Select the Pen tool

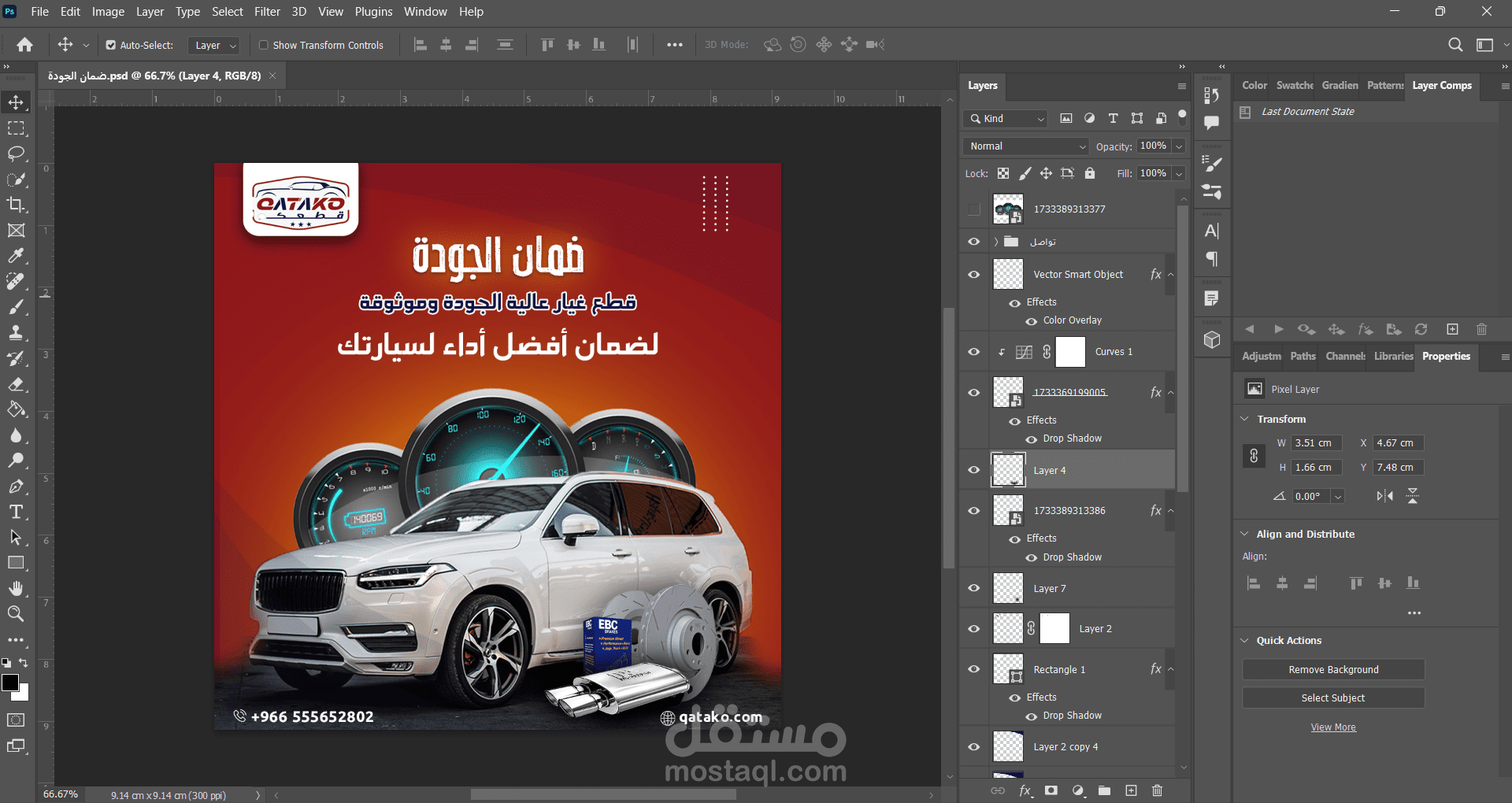click(16, 487)
